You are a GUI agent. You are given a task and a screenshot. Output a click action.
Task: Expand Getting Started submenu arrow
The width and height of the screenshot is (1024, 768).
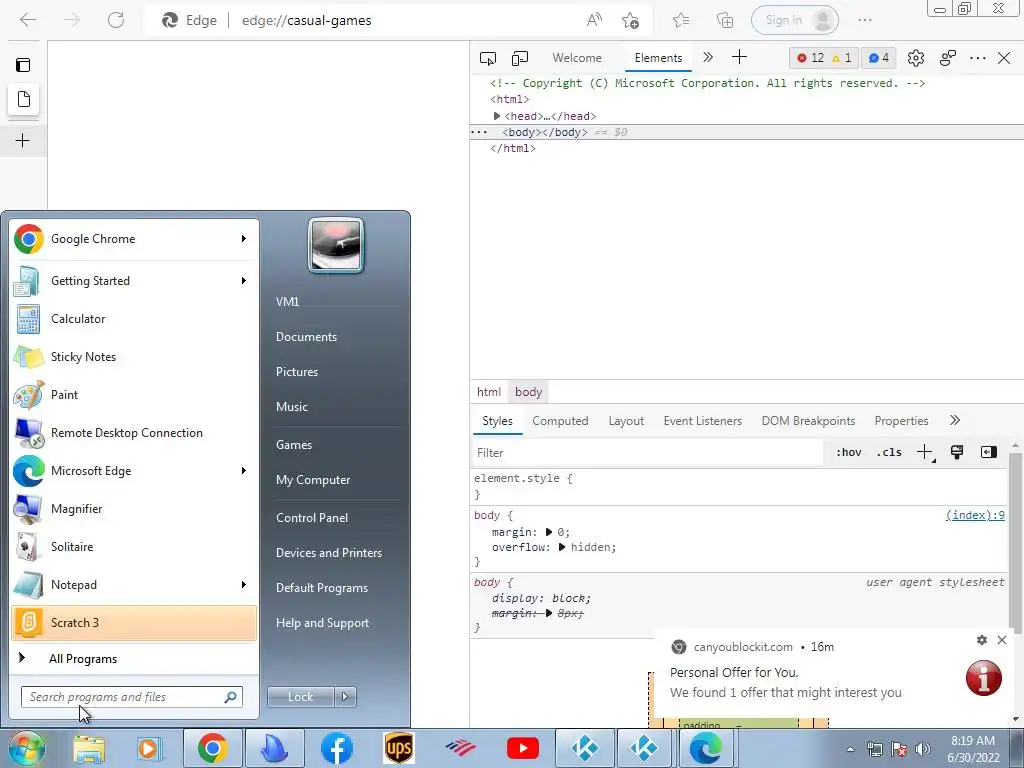(244, 281)
